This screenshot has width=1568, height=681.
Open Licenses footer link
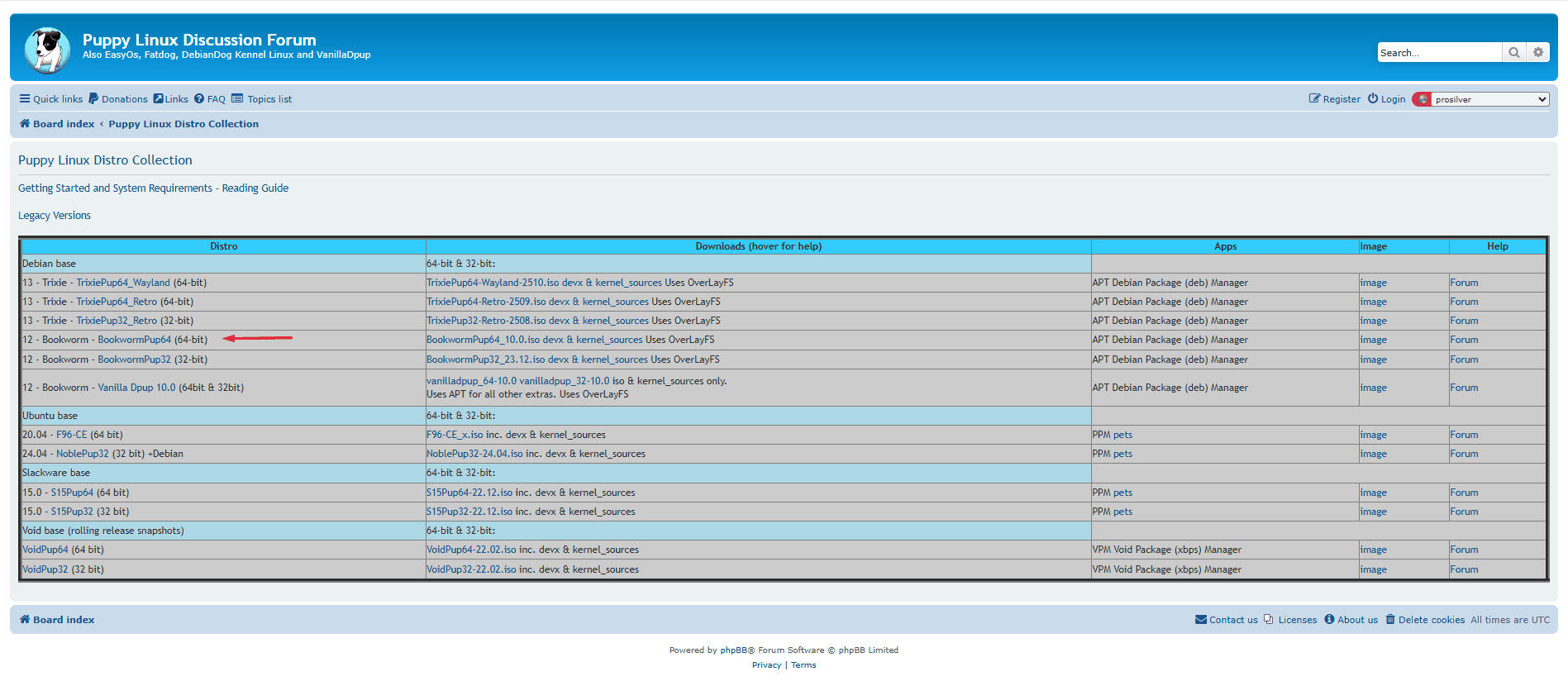pos(1290,620)
